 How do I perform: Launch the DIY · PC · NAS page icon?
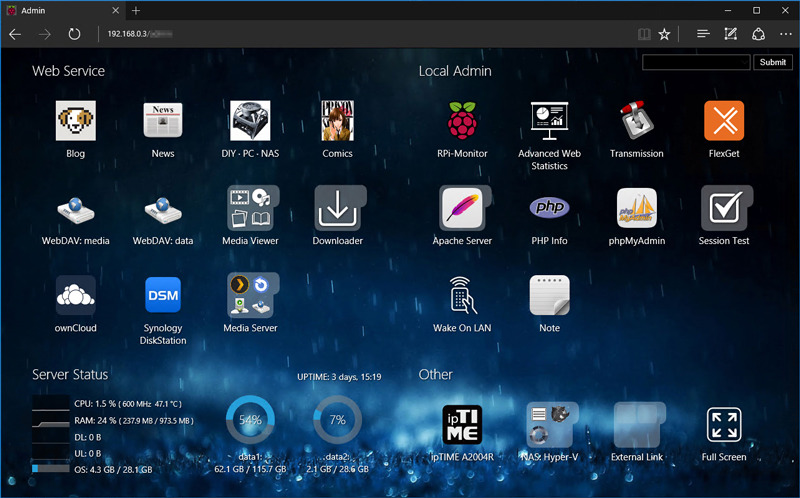click(x=250, y=120)
